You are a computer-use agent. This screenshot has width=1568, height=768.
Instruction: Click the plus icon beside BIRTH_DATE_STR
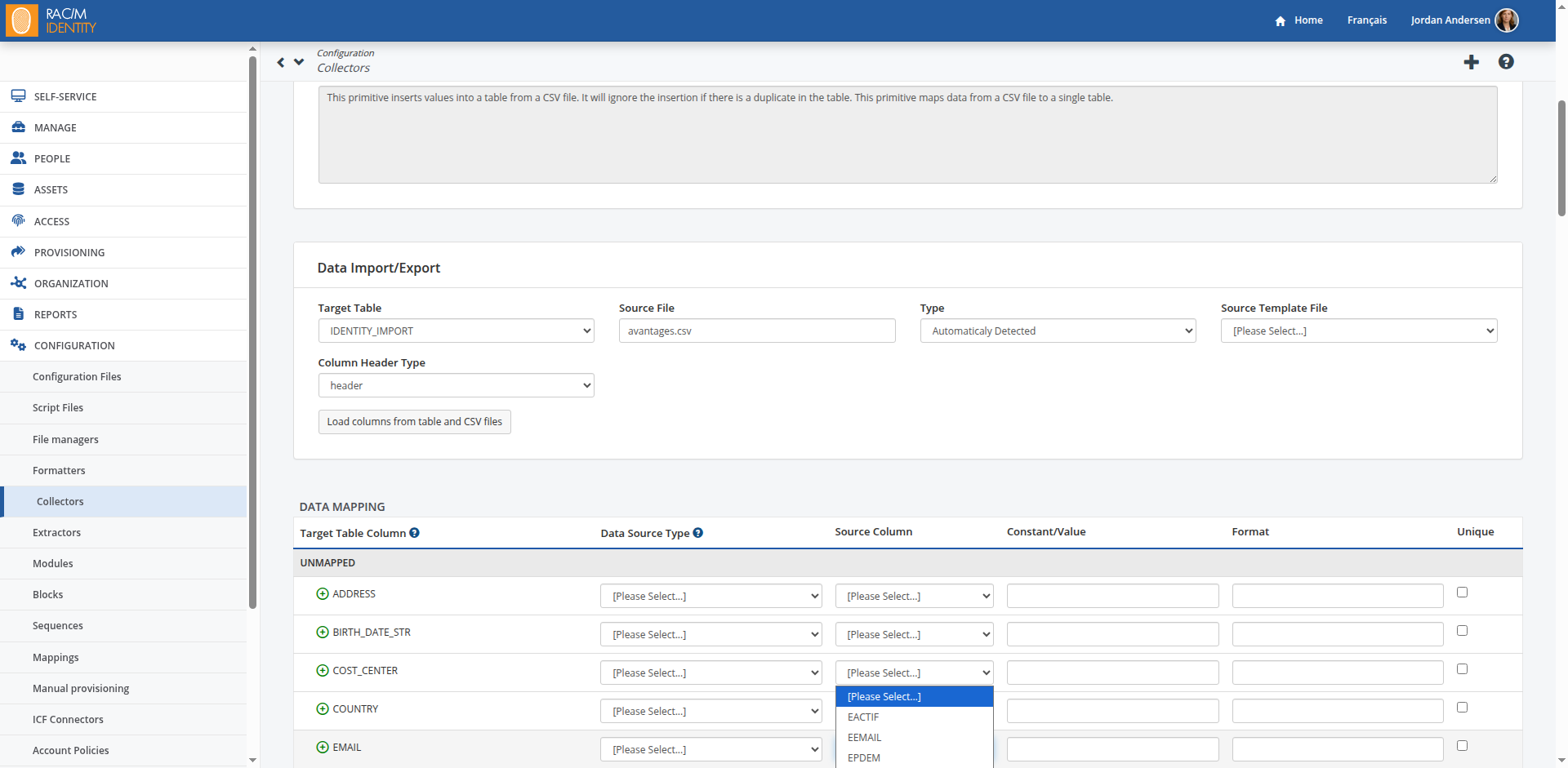click(x=323, y=633)
